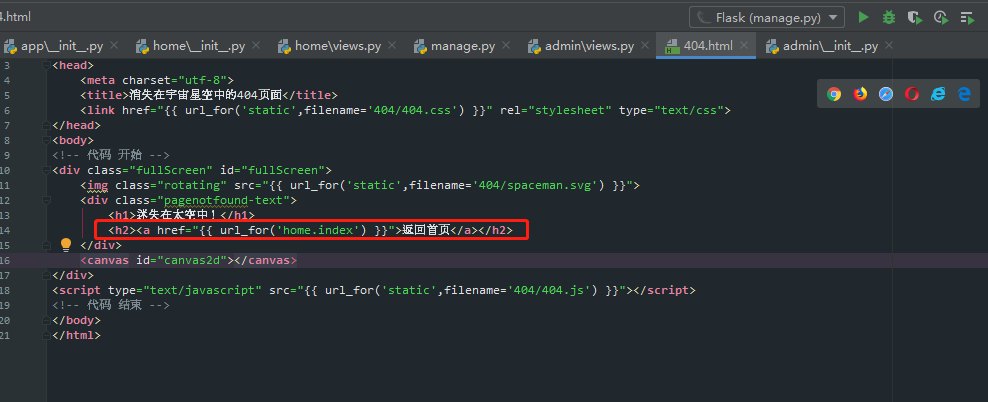Open page preview in Internet Explorer
The height and width of the screenshot is (402, 988).
(938, 94)
